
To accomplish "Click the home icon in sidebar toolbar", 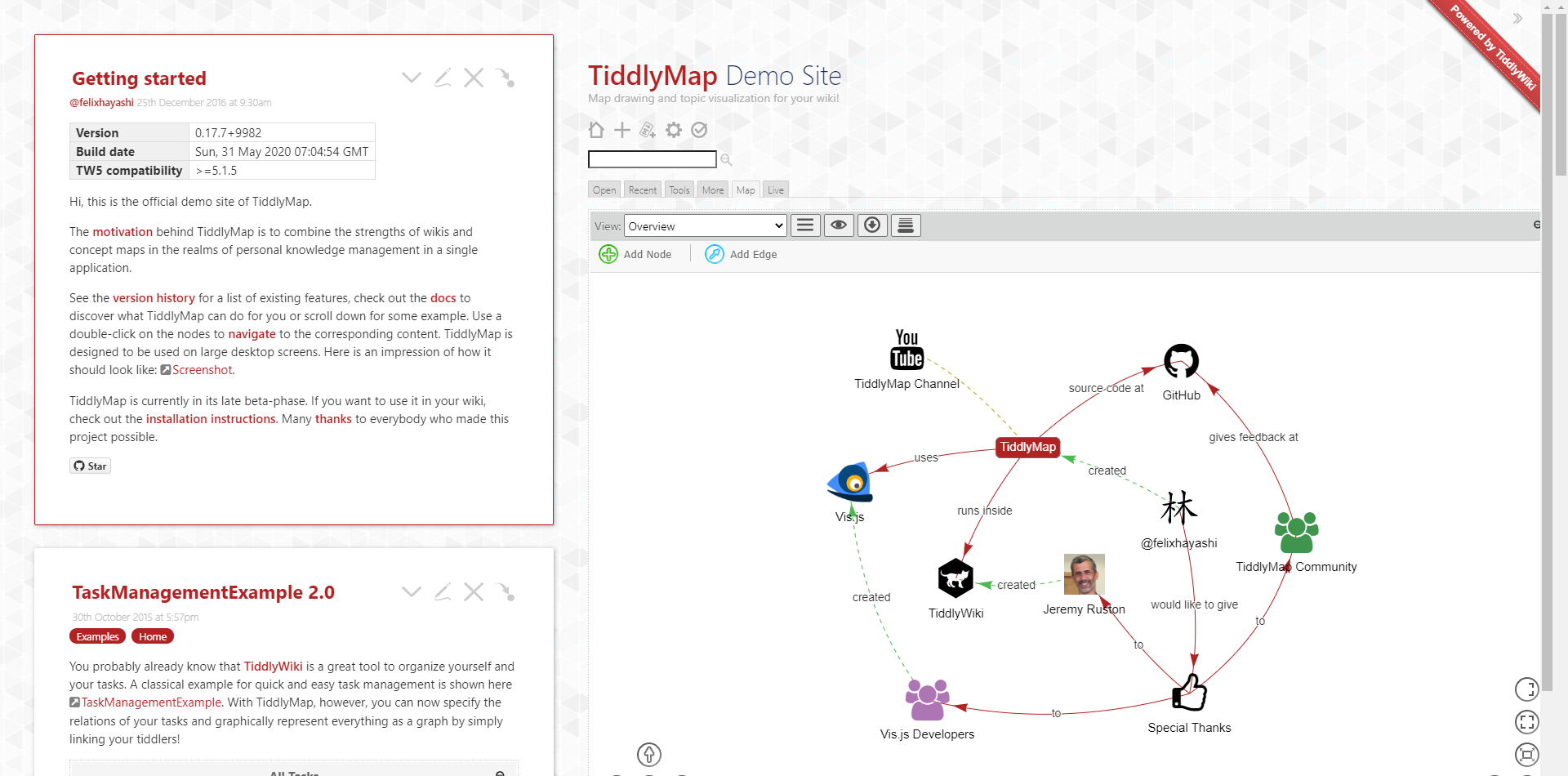I will pyautogui.click(x=596, y=130).
